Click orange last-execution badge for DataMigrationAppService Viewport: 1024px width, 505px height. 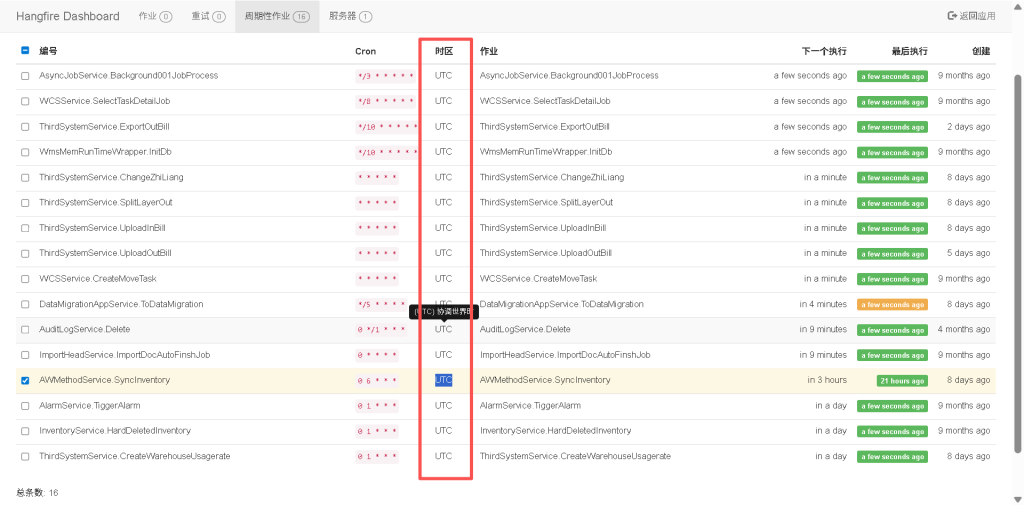(892, 304)
